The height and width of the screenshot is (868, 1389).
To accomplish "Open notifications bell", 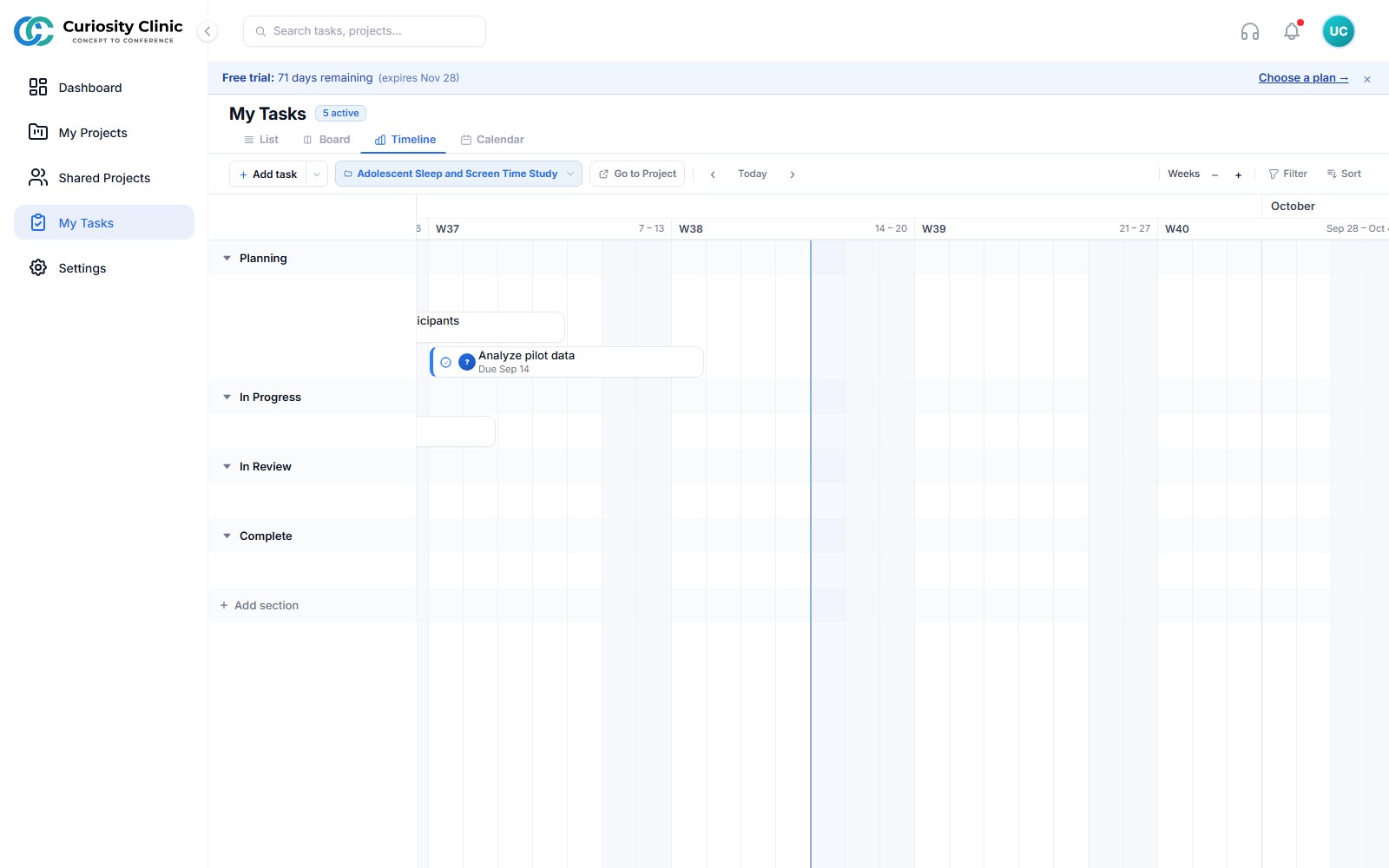I will pos(1292,31).
